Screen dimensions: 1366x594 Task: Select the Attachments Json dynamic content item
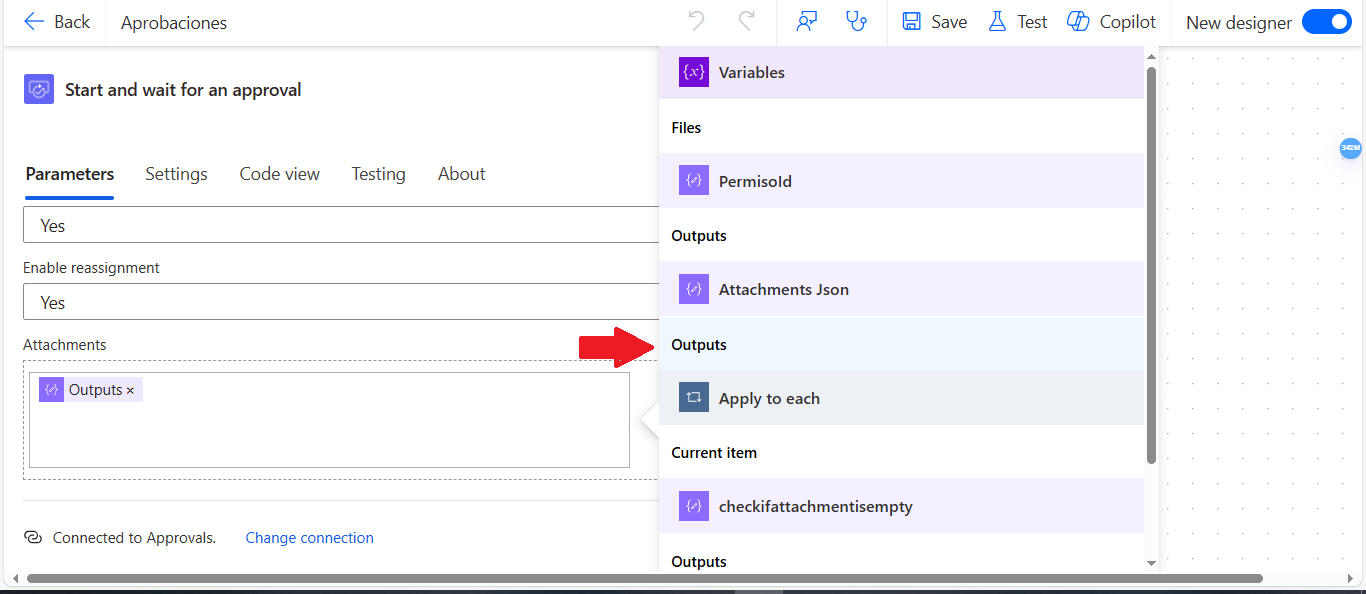[901, 289]
